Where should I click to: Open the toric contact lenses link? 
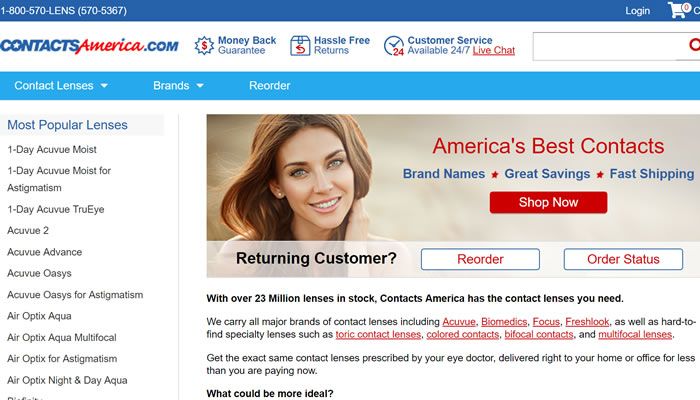point(378,334)
